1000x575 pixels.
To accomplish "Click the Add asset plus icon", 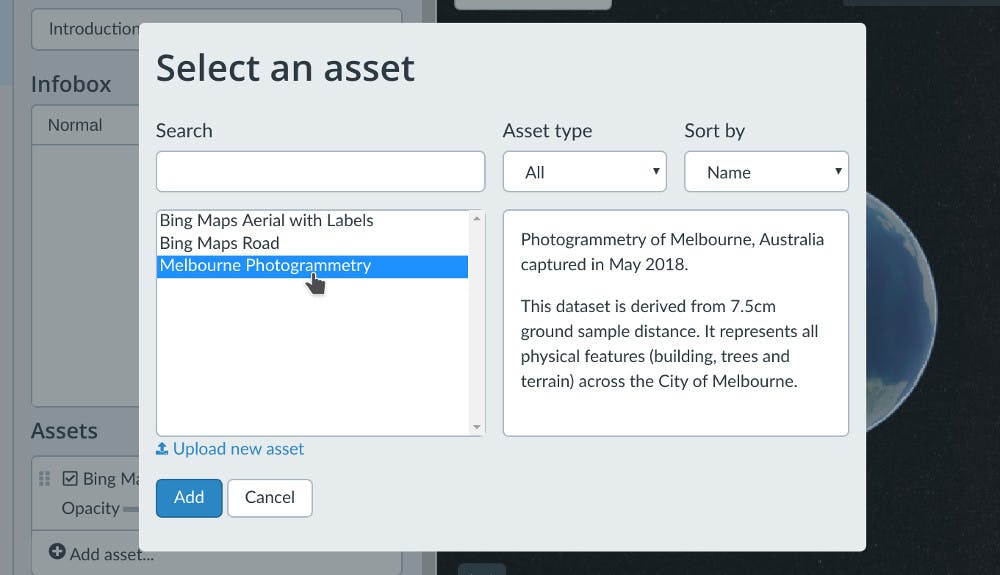I will click(x=57, y=552).
